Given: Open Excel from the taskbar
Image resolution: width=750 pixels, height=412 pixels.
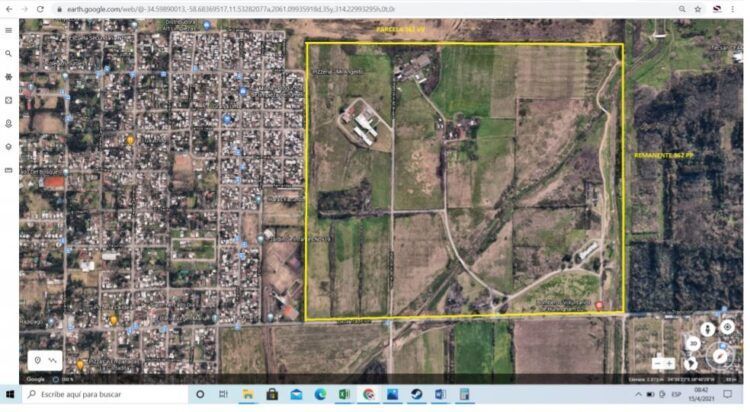Looking at the screenshot, I should (x=343, y=395).
